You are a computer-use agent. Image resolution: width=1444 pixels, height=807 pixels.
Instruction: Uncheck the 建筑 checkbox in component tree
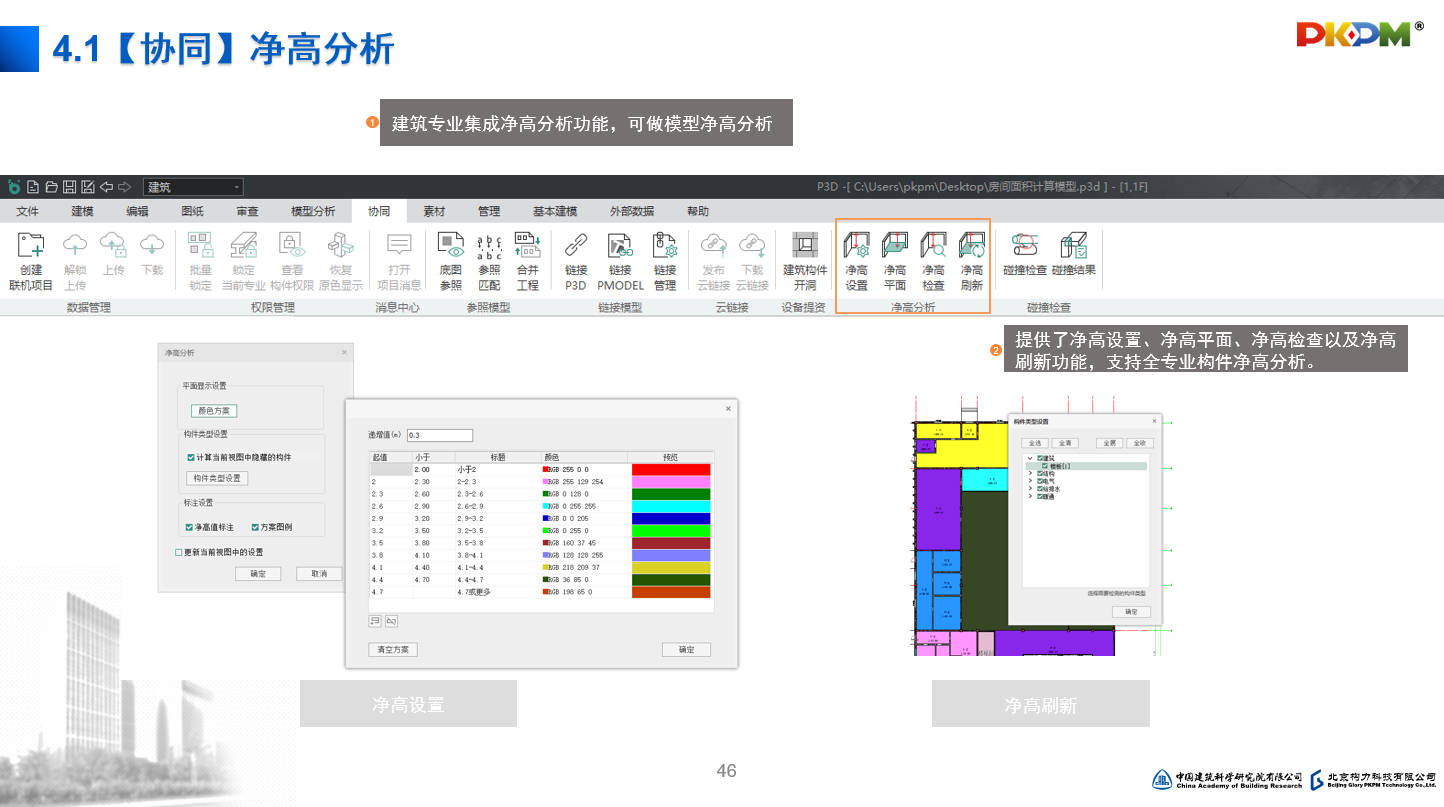click(x=1041, y=458)
